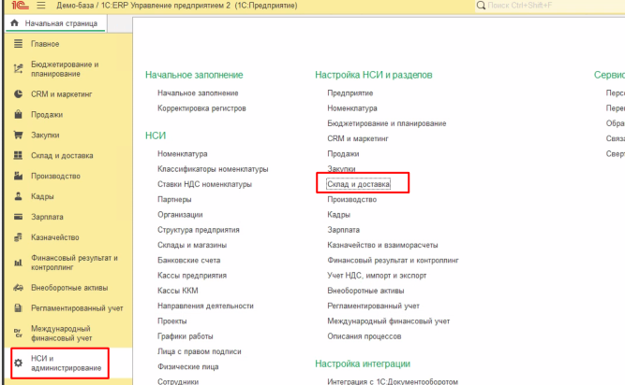Screen dimensions: 625x385
Task: Open Международный финансовый учет settings link
Action: (x=388, y=321)
